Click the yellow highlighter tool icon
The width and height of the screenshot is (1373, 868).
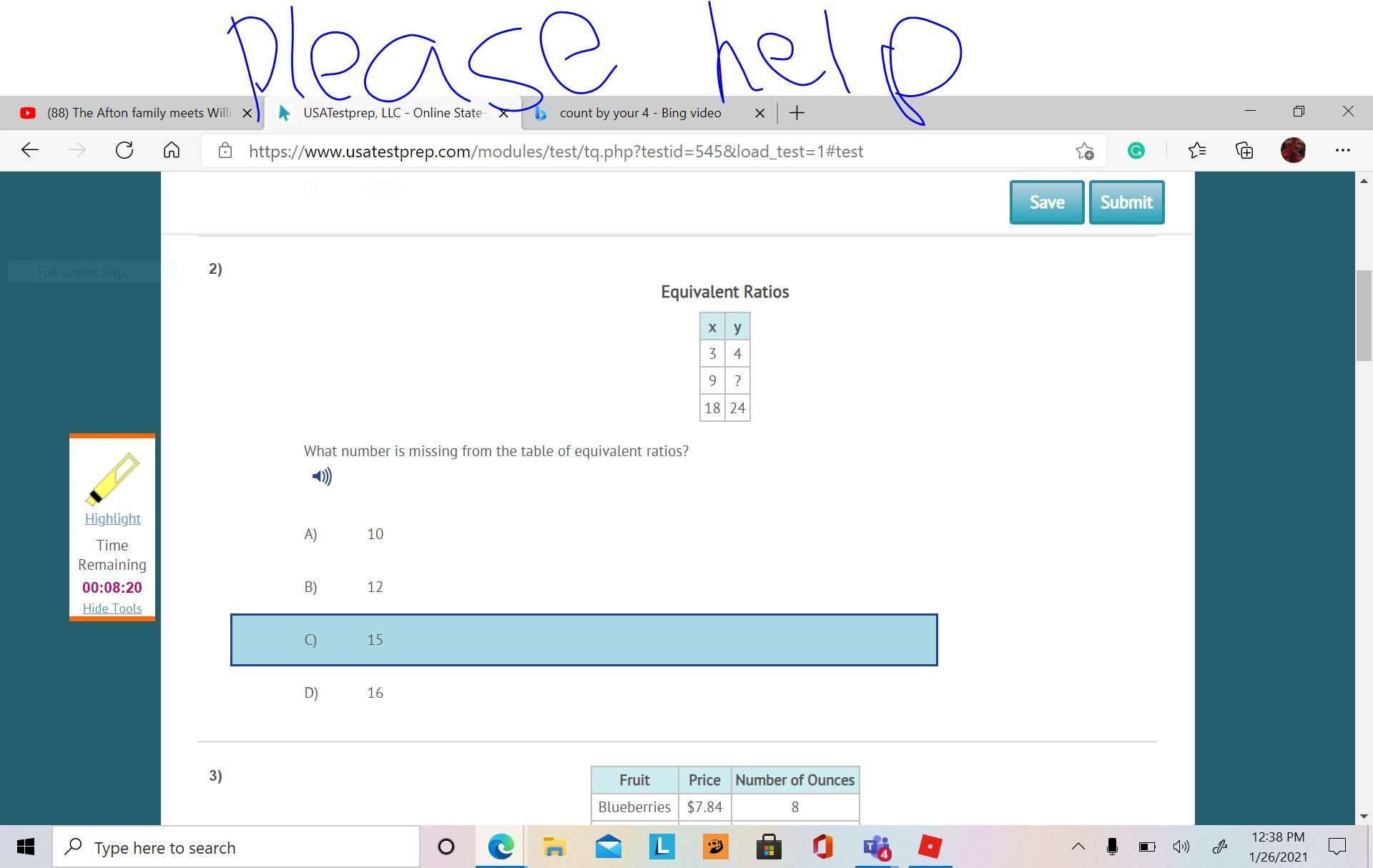click(x=112, y=479)
